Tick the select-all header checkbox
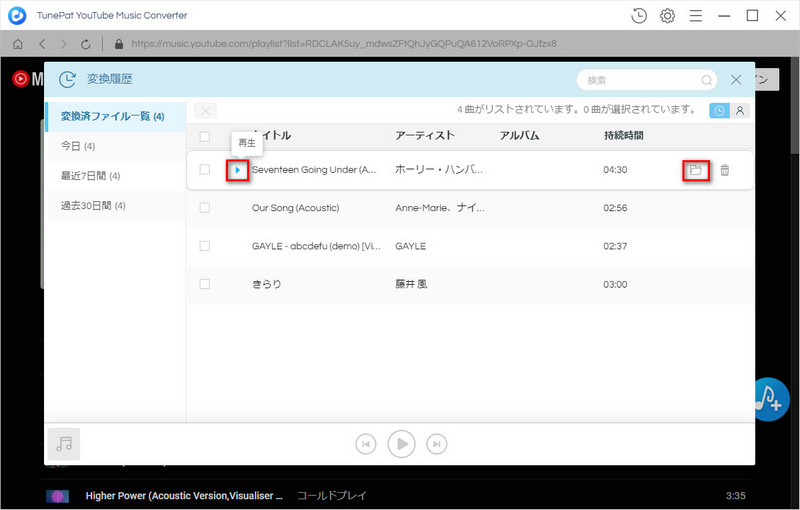This screenshot has height=510, width=800. (x=205, y=136)
